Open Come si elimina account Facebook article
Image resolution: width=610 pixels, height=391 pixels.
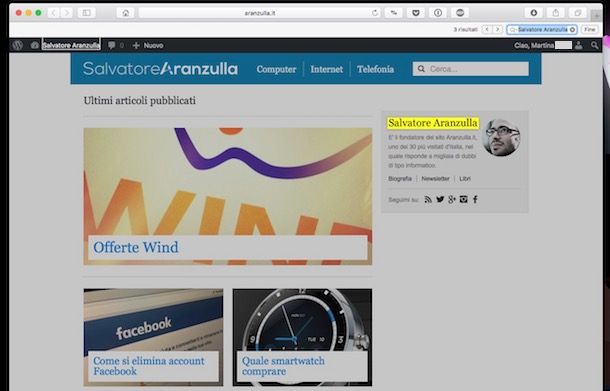pos(149,366)
